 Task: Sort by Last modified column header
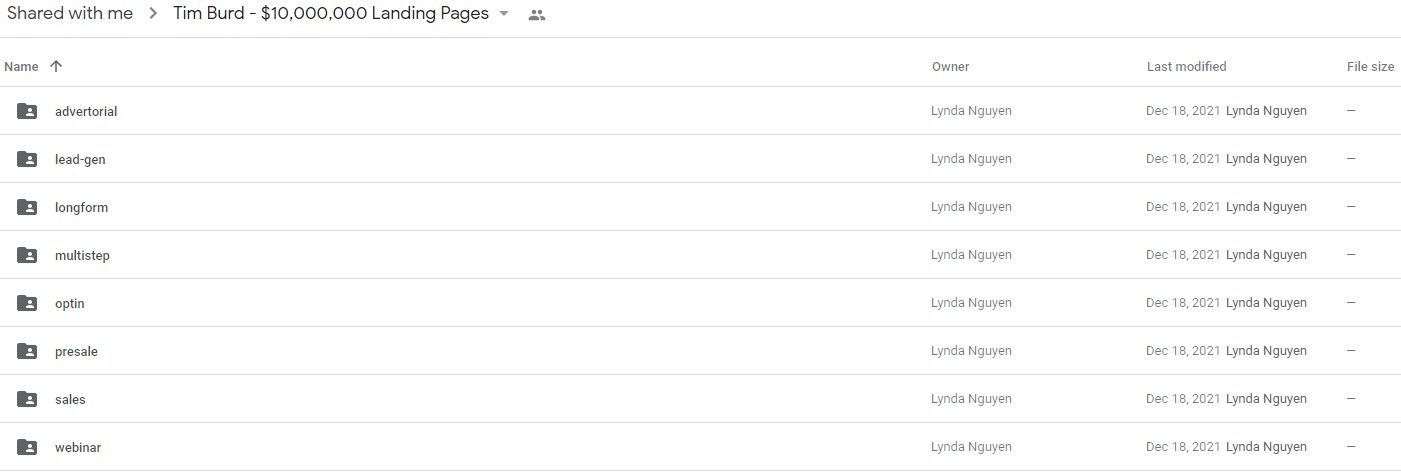click(x=1186, y=67)
